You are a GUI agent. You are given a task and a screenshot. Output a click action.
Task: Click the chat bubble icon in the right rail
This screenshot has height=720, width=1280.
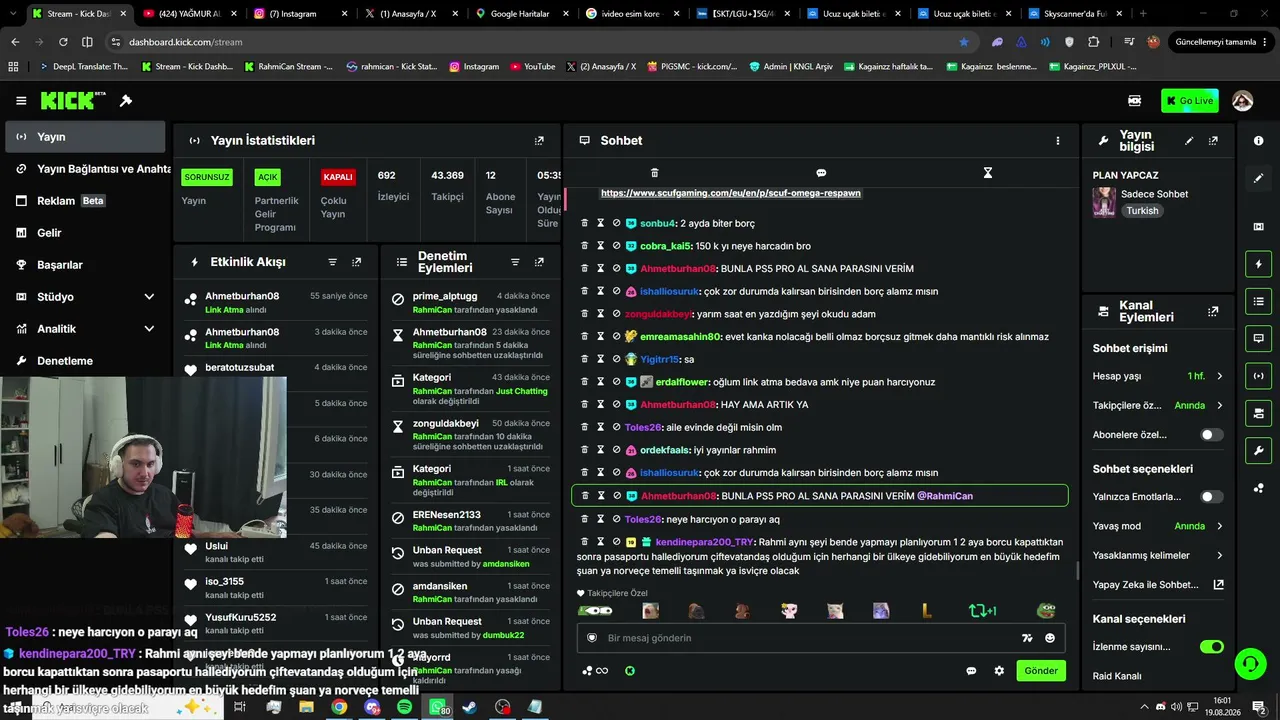pos(1258,338)
